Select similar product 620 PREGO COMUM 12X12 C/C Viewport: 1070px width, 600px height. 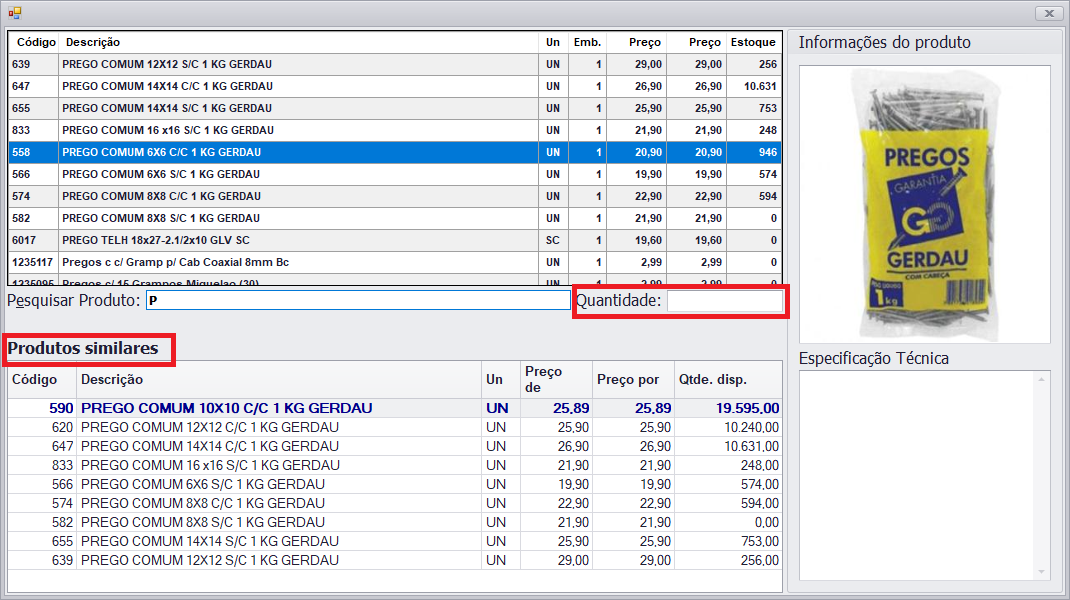click(x=394, y=427)
